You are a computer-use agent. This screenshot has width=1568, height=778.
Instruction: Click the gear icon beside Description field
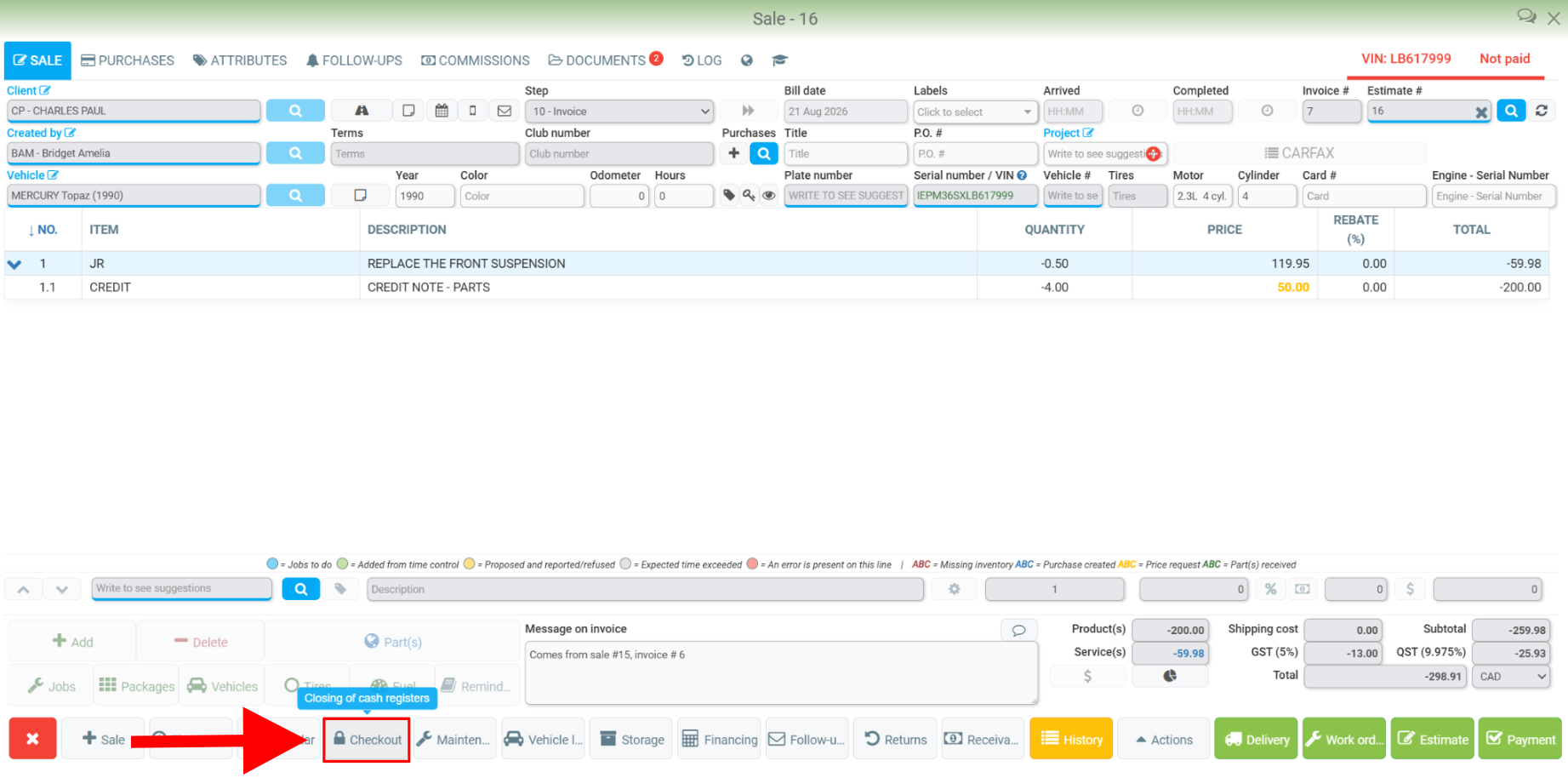[955, 589]
